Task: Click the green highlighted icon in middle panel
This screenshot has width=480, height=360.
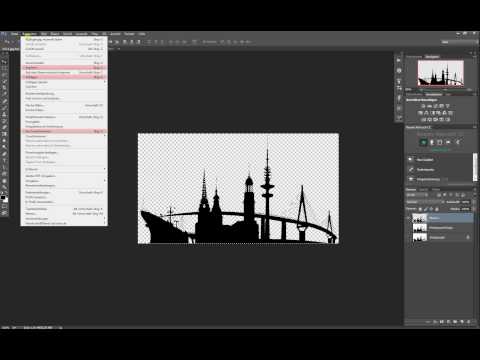Action: 423,142
